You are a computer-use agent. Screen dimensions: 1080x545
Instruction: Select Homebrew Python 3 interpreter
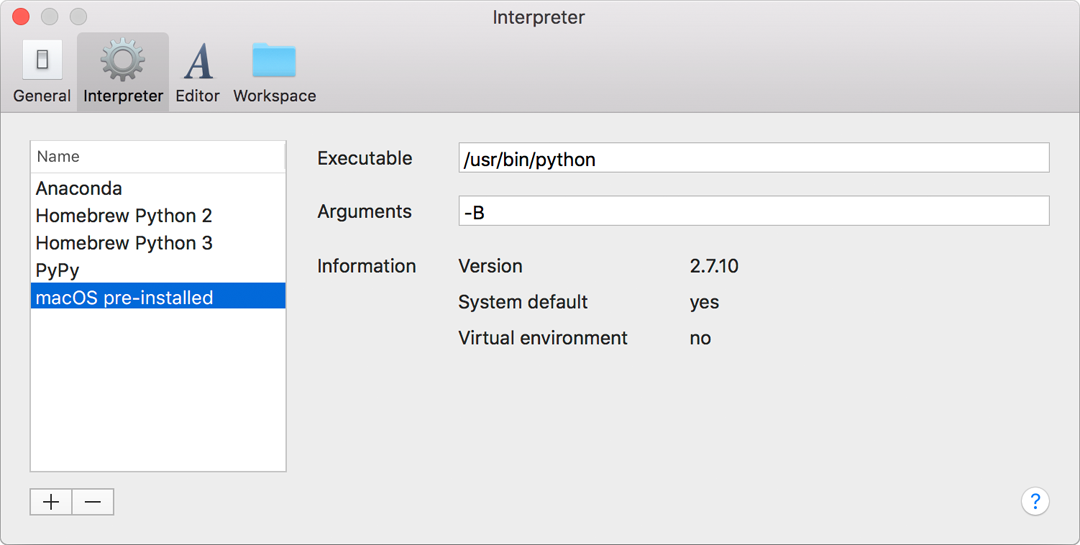pyautogui.click(x=158, y=243)
